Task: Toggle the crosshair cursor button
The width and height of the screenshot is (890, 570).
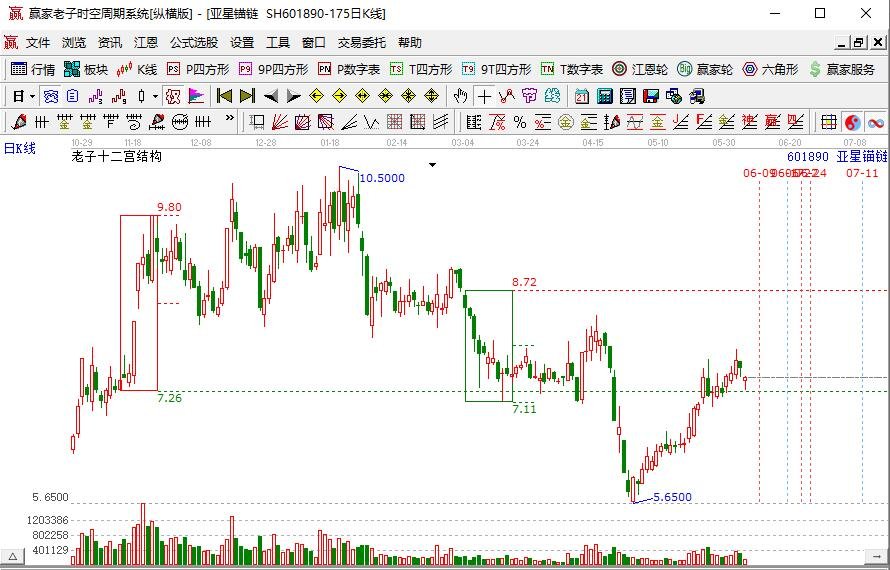Action: click(x=484, y=96)
